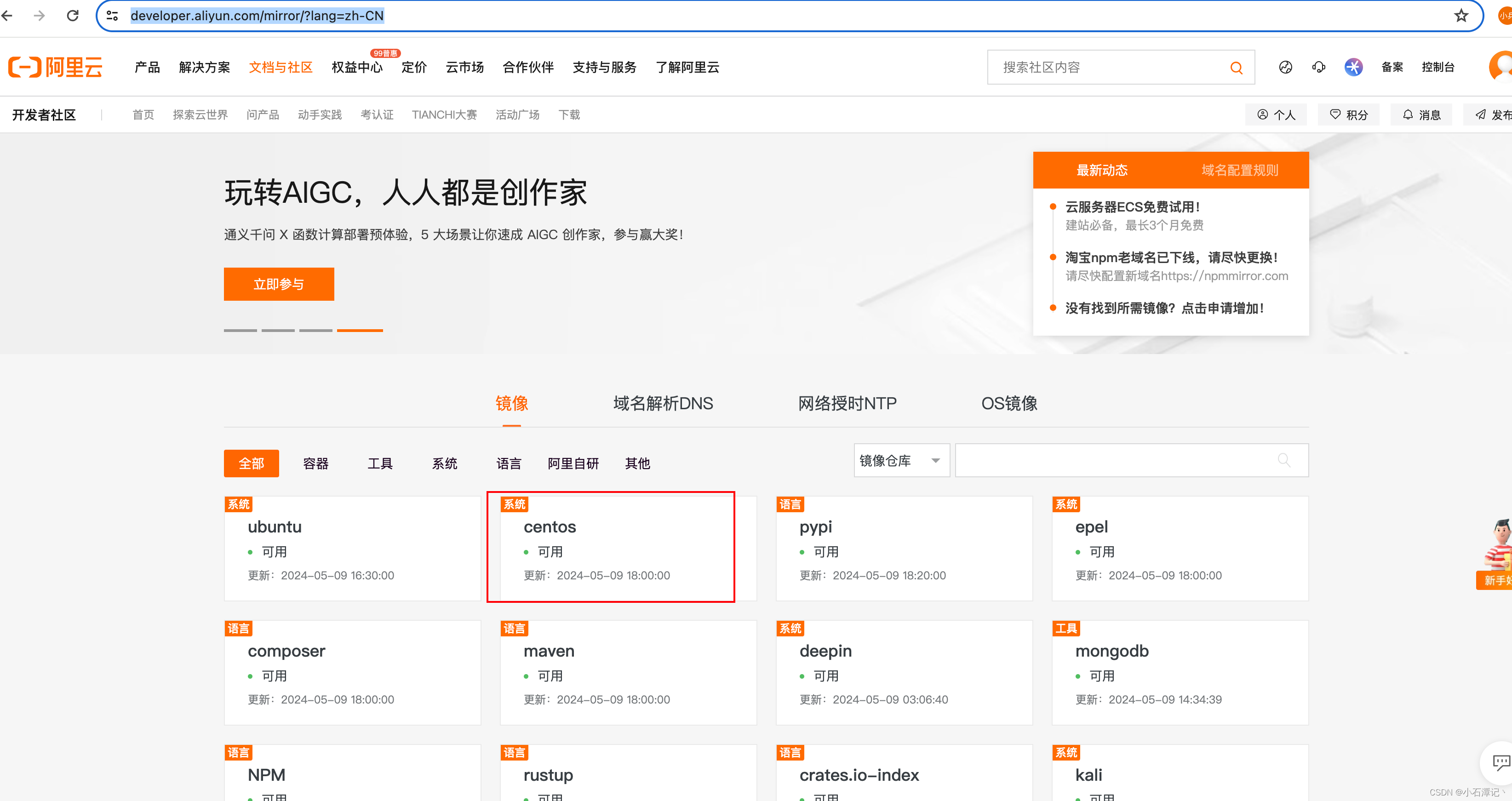The width and height of the screenshot is (1512, 801).
Task: Click the Aliyun logo
Action: tap(55, 68)
